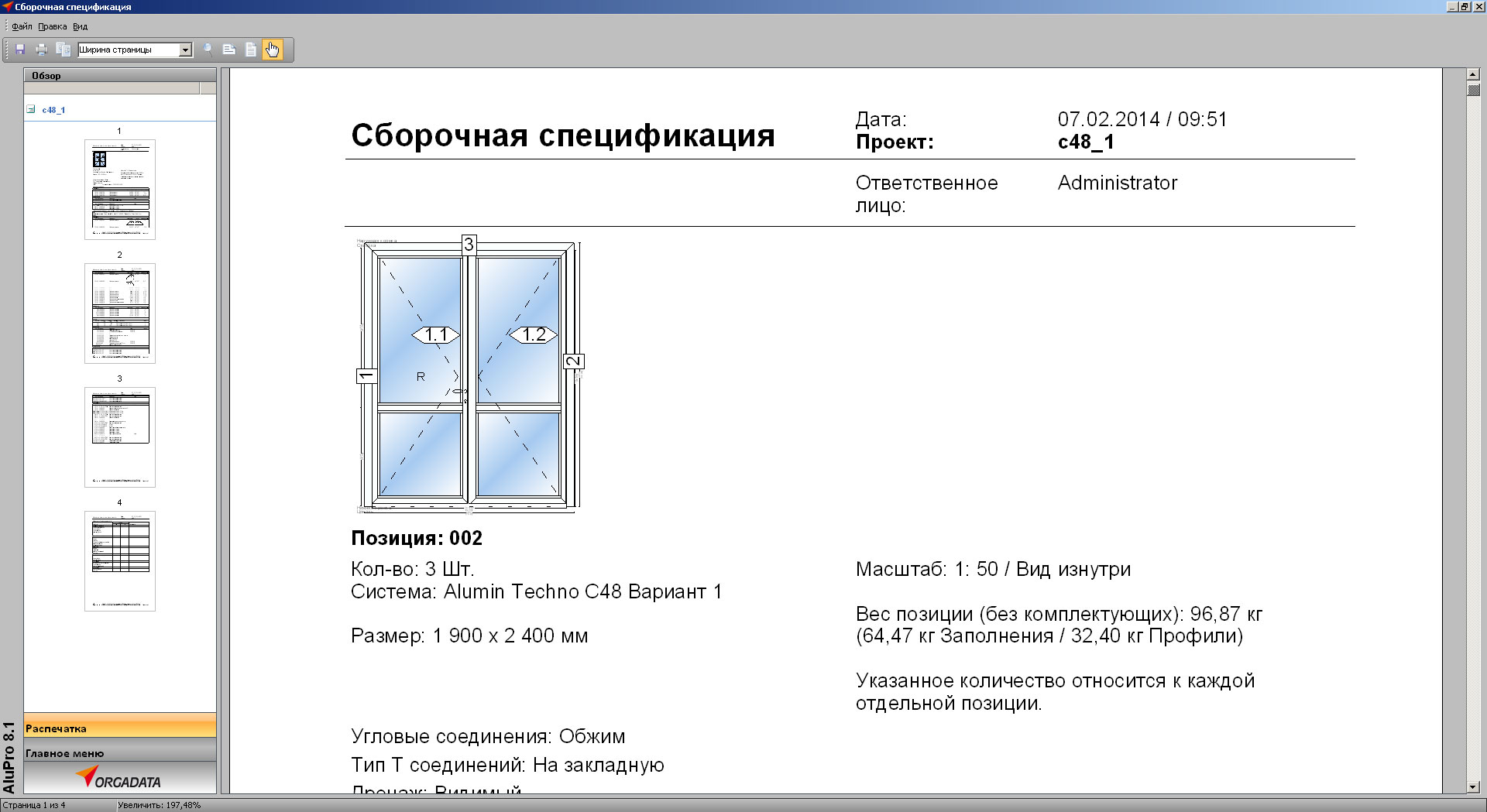Collapse the c48_1 tree node

(31, 109)
